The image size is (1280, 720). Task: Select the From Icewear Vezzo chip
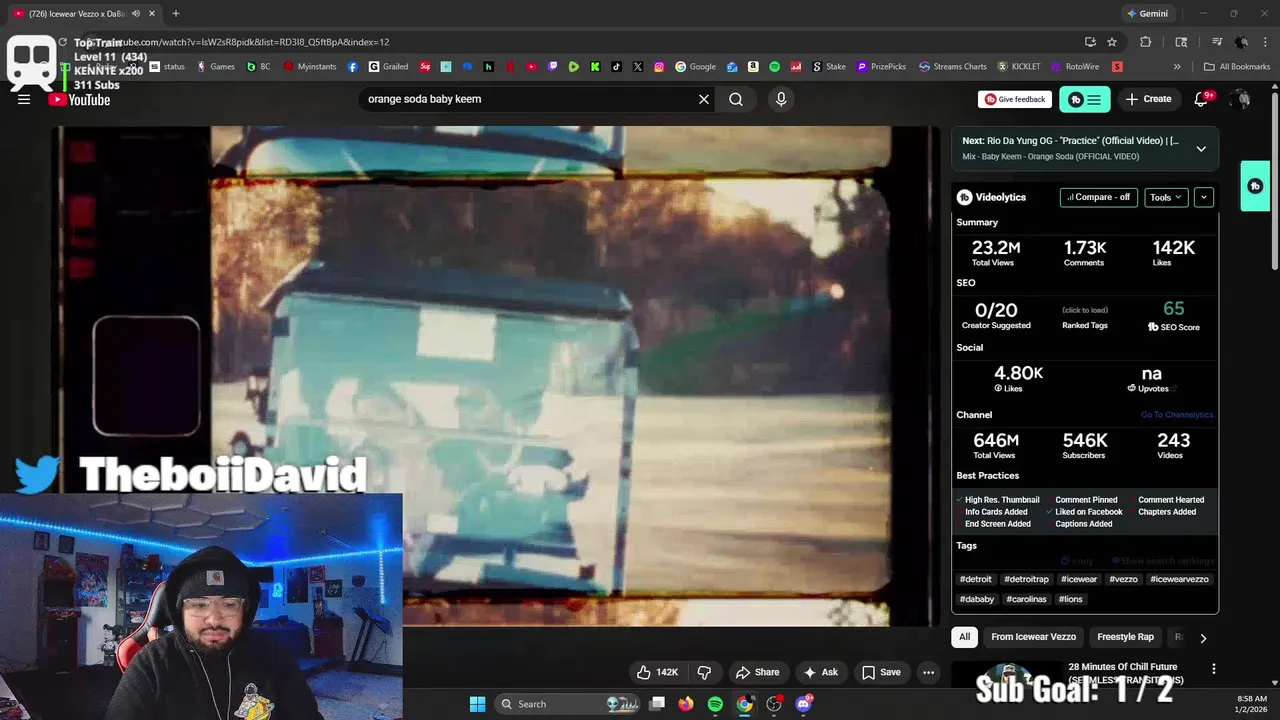1034,637
